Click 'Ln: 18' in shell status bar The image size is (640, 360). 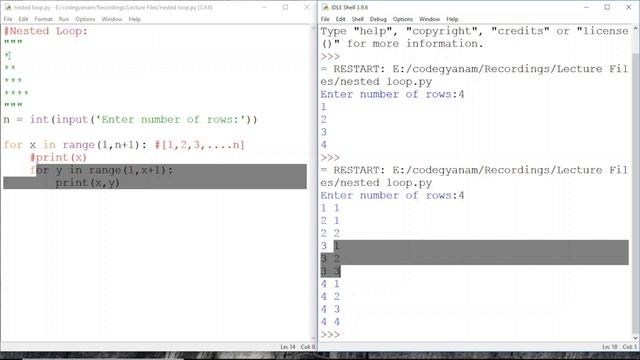[610, 347]
